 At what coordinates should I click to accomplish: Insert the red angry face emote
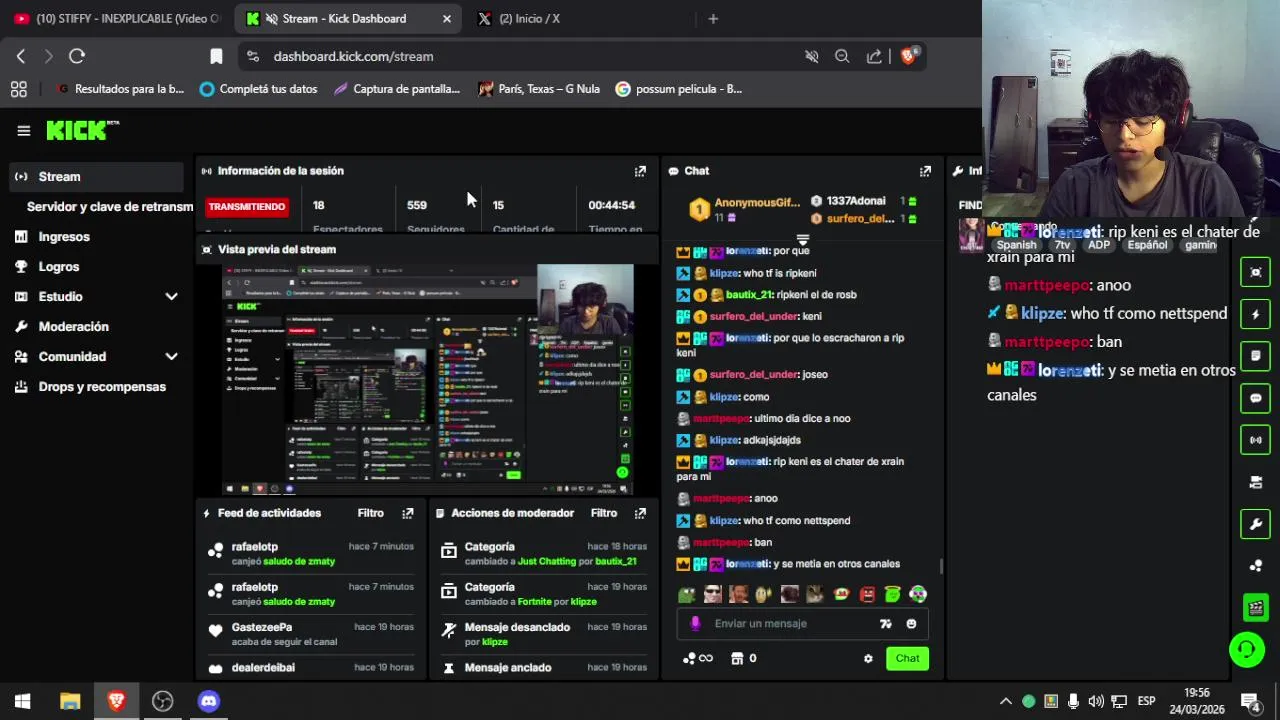(867, 594)
